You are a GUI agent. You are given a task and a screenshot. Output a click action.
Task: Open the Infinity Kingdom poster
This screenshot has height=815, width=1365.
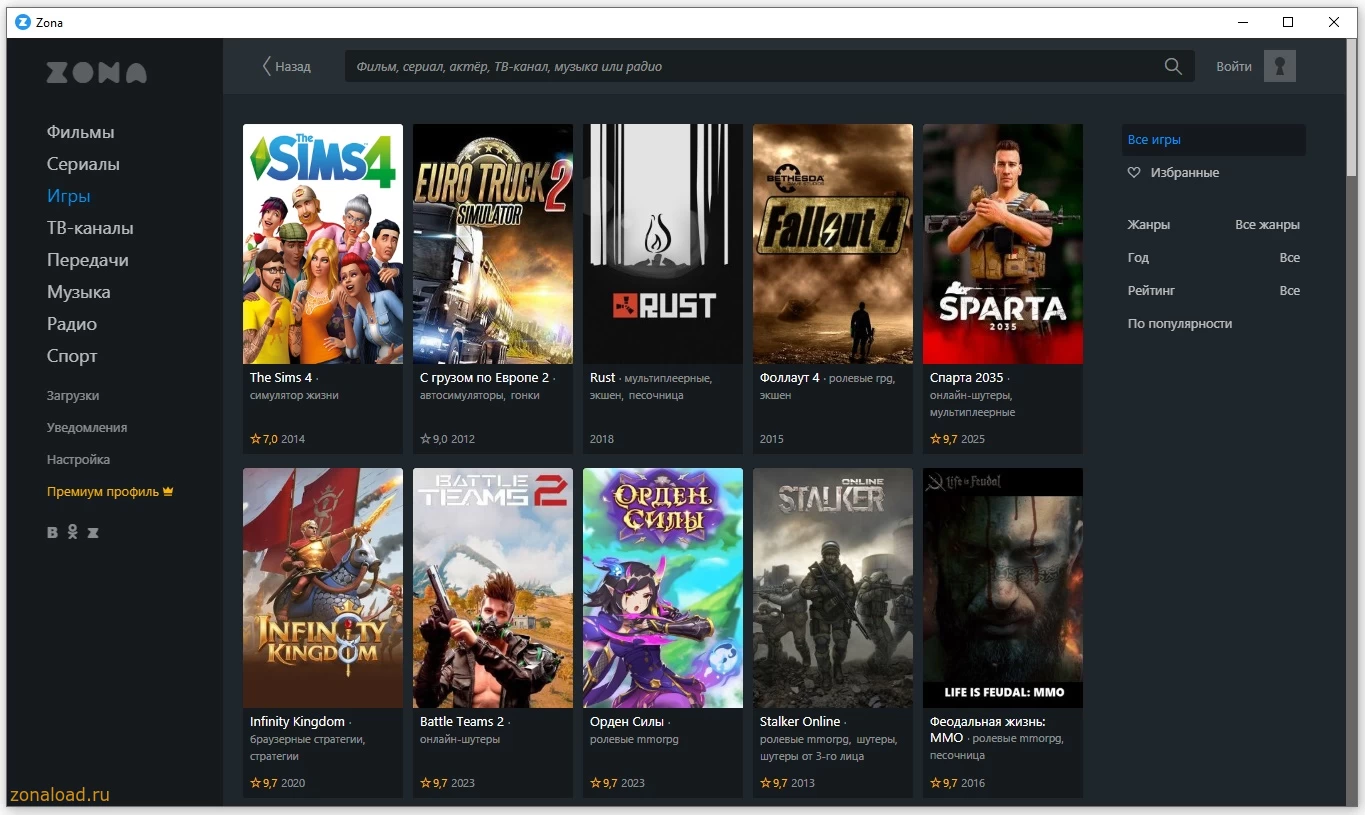coord(323,588)
